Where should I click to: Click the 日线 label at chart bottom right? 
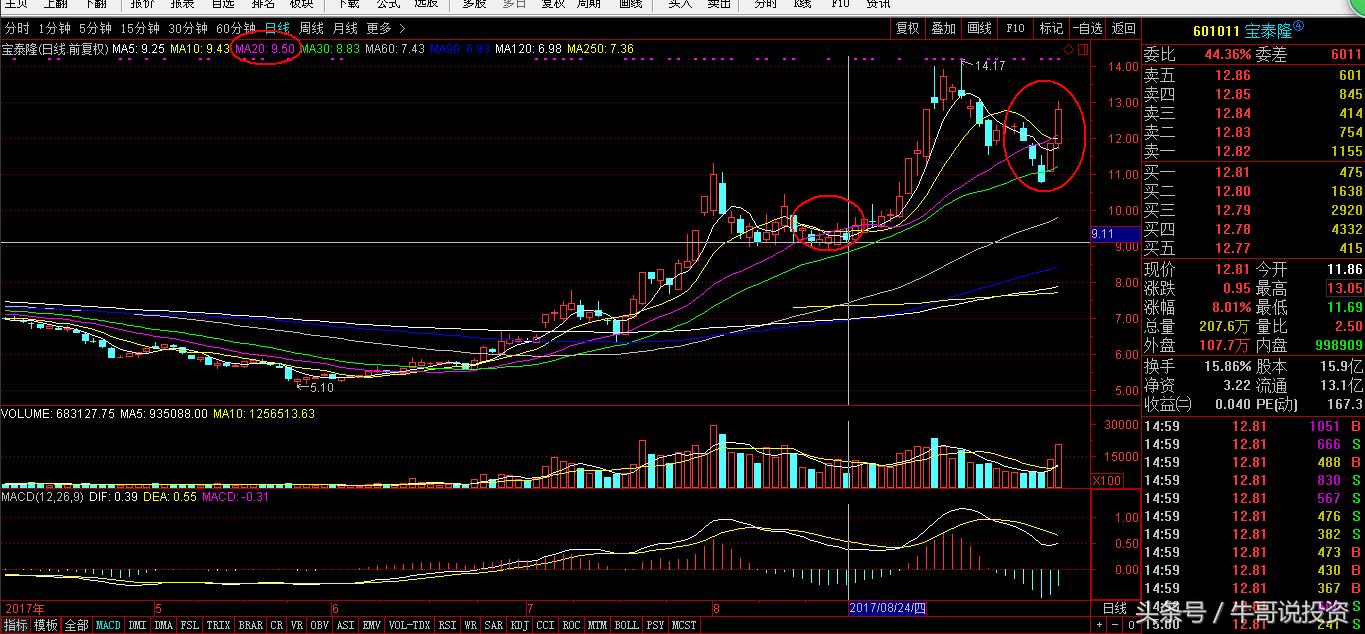[1115, 608]
